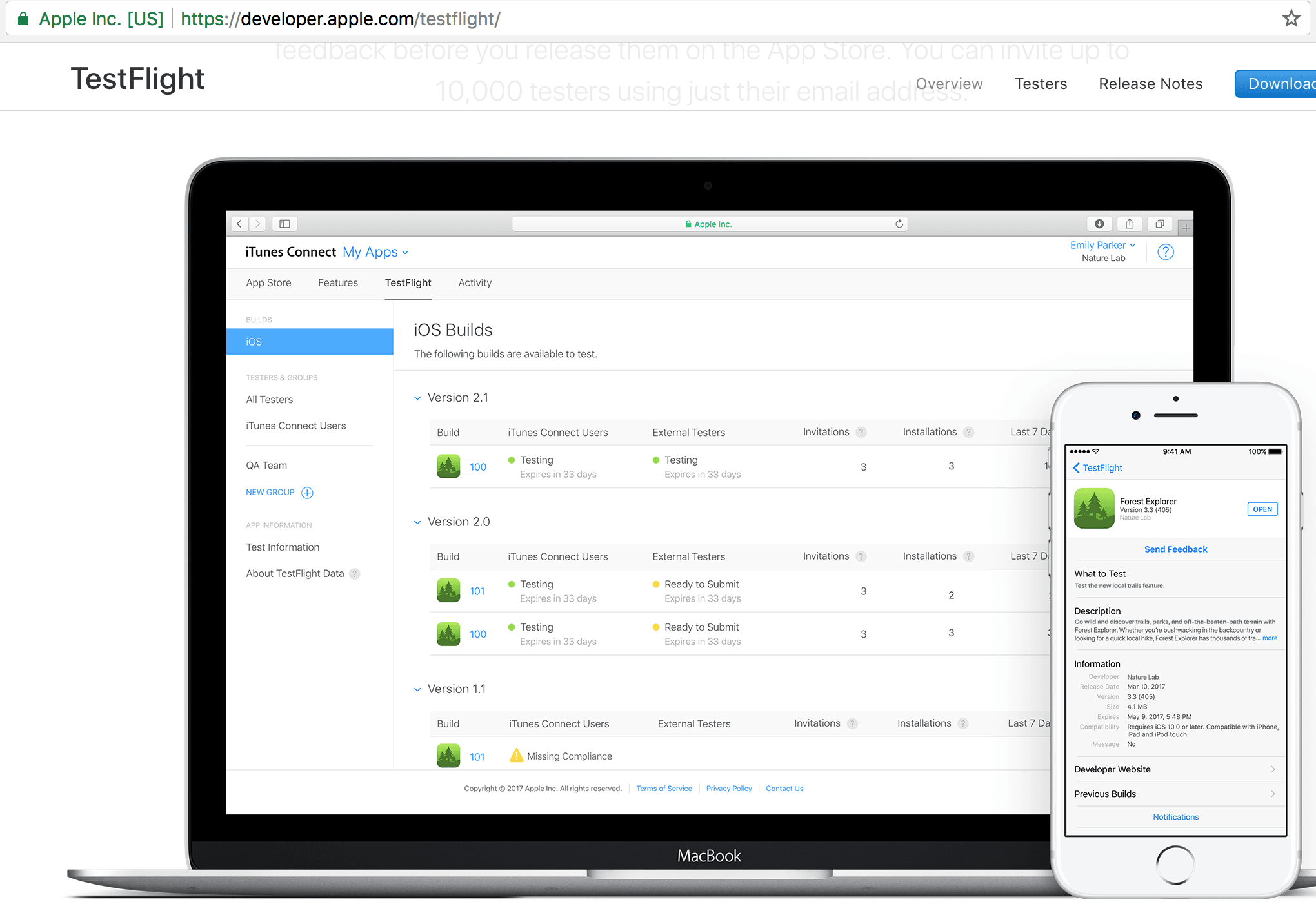Screen dimensions: 1316x913
Task: Click the About TestFlight Data entry
Action: point(295,574)
